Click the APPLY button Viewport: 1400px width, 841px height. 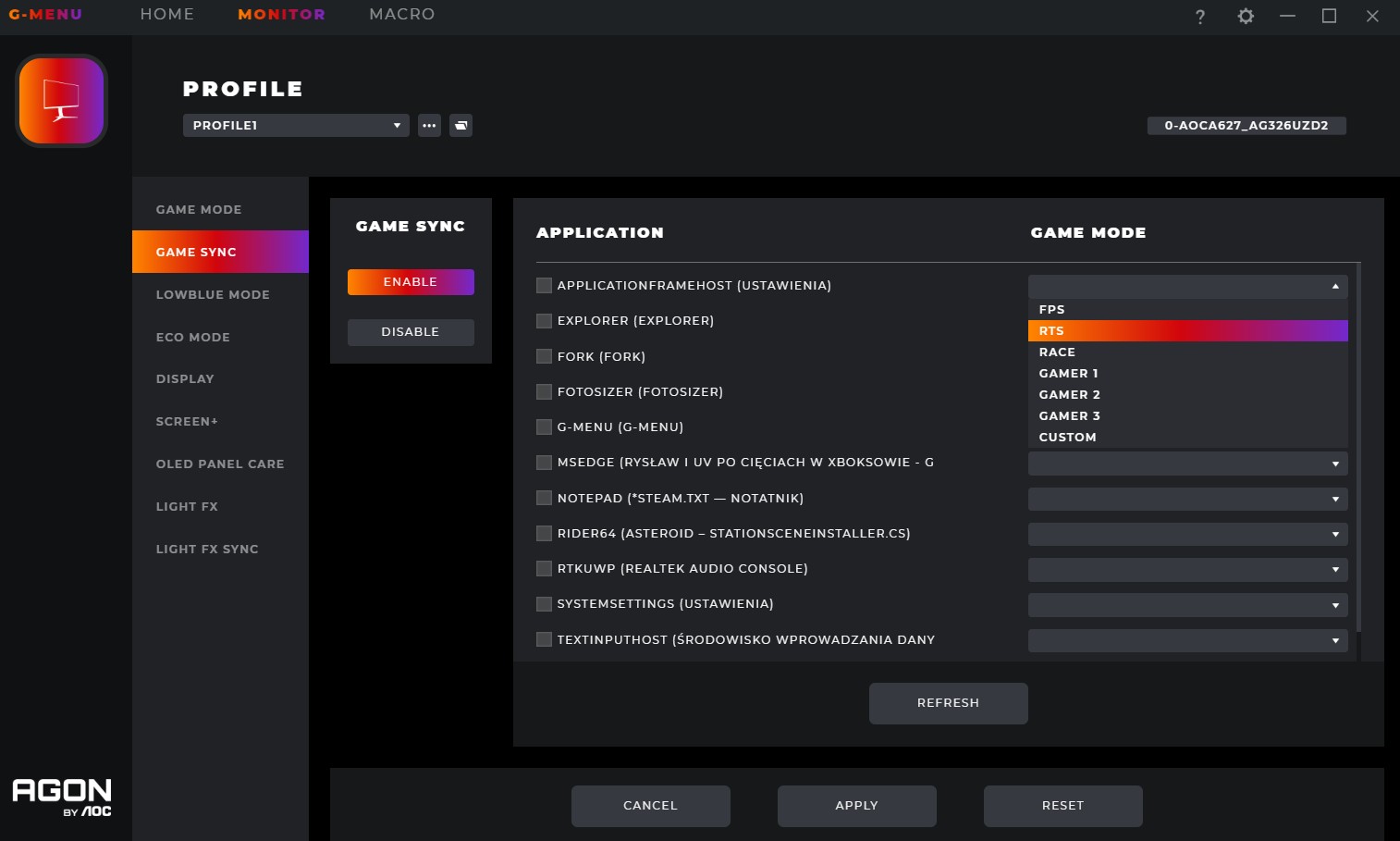click(x=856, y=806)
